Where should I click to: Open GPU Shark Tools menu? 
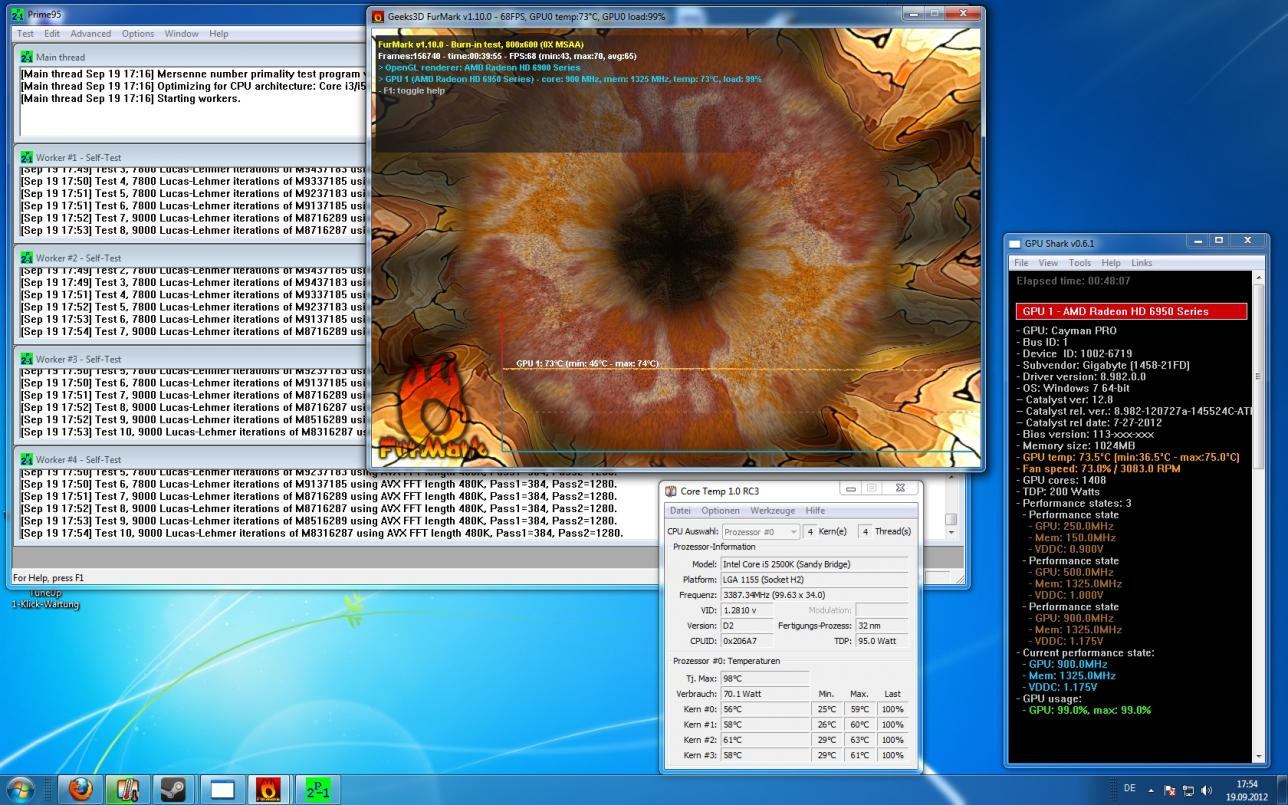point(1080,262)
